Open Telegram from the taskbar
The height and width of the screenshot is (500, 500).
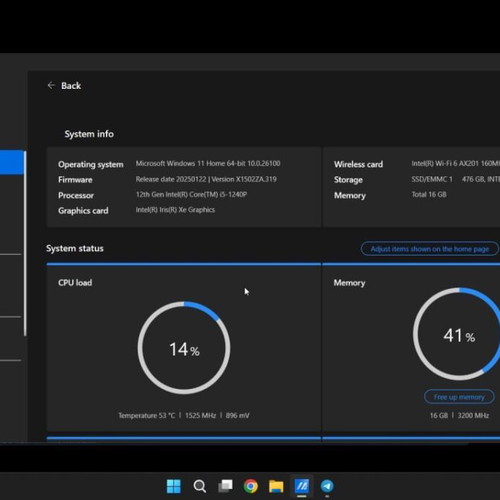[x=327, y=486]
